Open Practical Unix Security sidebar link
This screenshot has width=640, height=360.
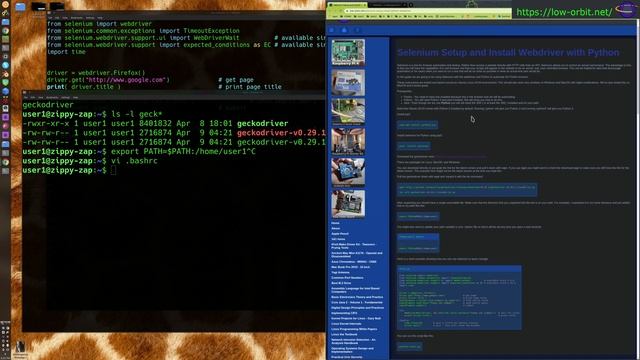[x=347, y=357]
